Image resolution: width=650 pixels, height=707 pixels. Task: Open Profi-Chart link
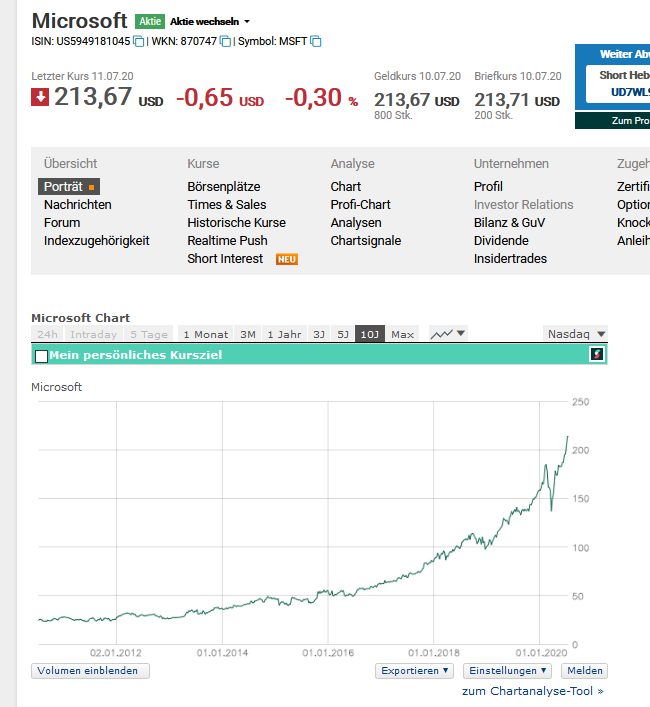[360, 205]
